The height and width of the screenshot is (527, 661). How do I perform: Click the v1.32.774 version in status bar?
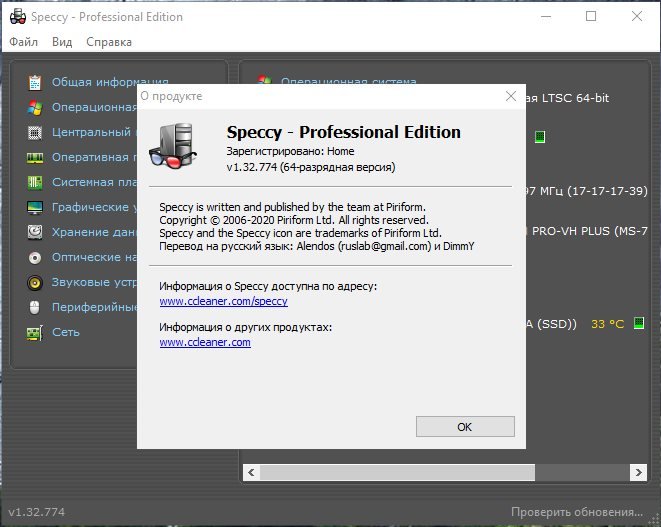coord(37,512)
